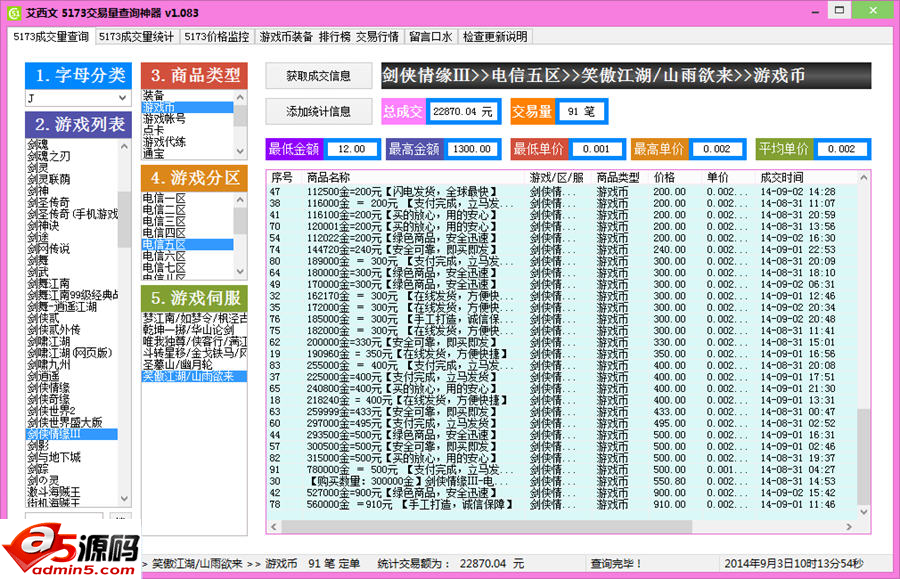The width and height of the screenshot is (900, 579).
Task: Sort the table by the 价格 column header
Action: [665, 177]
